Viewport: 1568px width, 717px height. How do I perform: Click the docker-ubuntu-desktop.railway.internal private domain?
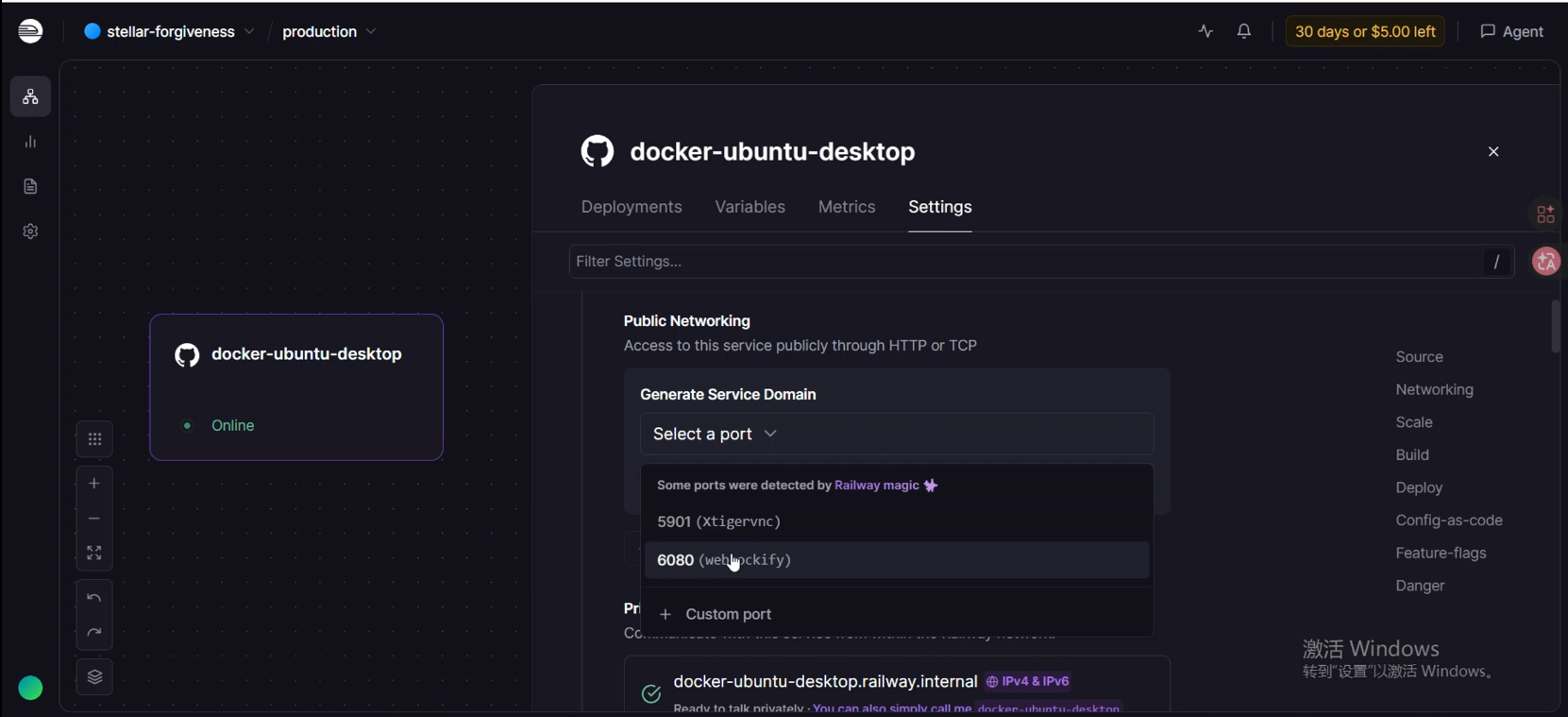click(825, 681)
